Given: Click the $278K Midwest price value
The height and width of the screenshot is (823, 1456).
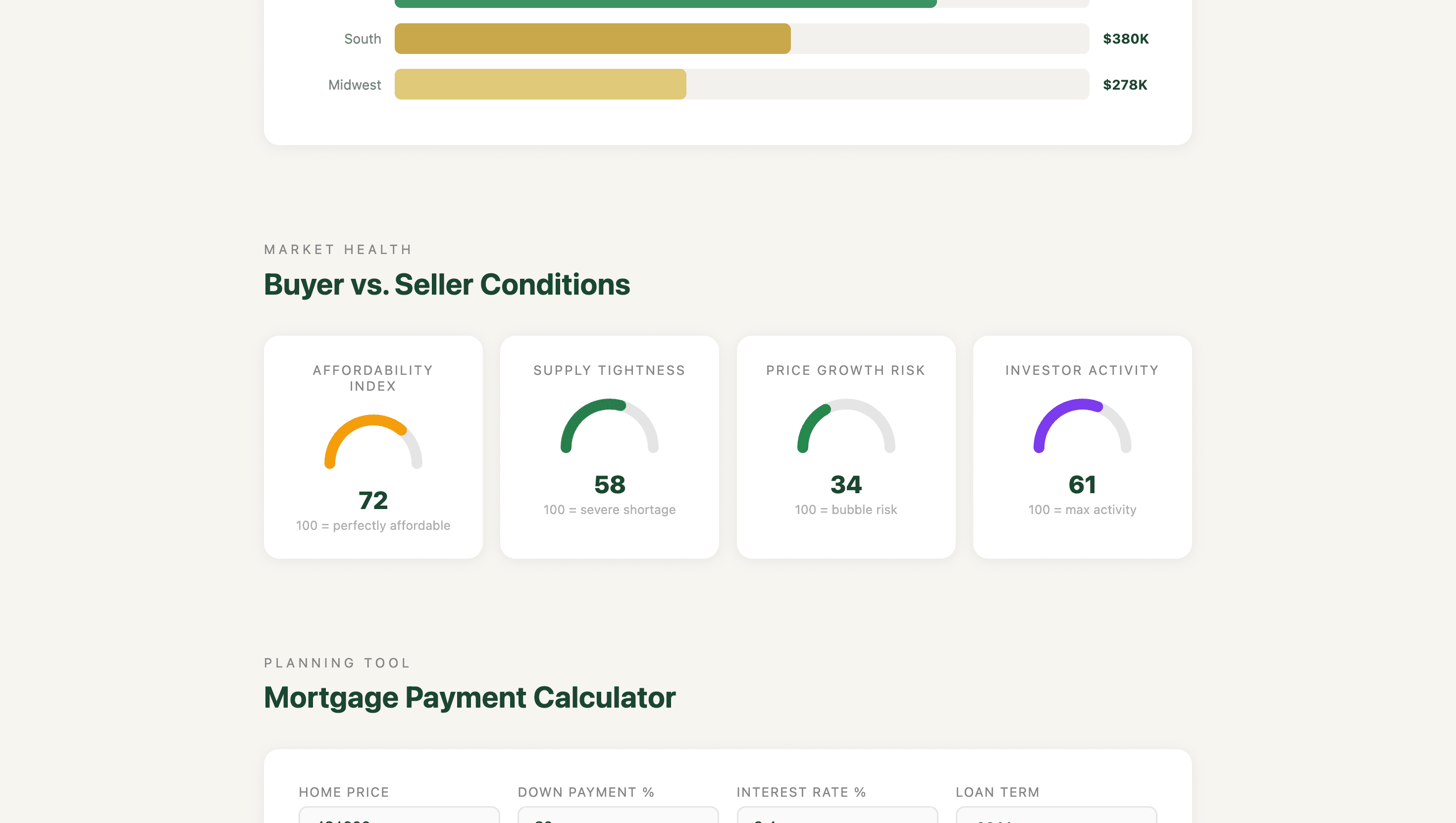Looking at the screenshot, I should point(1125,84).
